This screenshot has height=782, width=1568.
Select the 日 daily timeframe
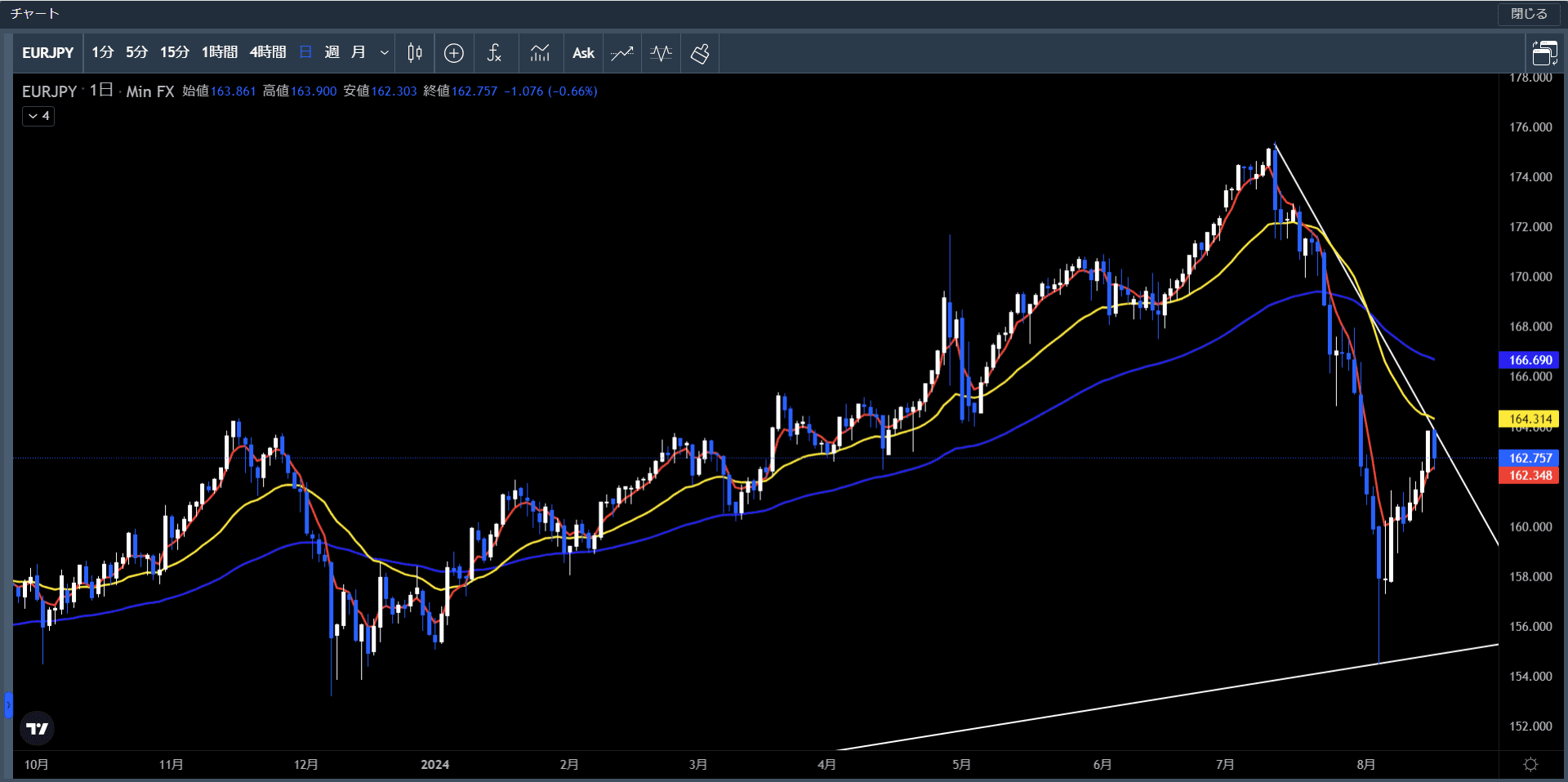click(306, 53)
